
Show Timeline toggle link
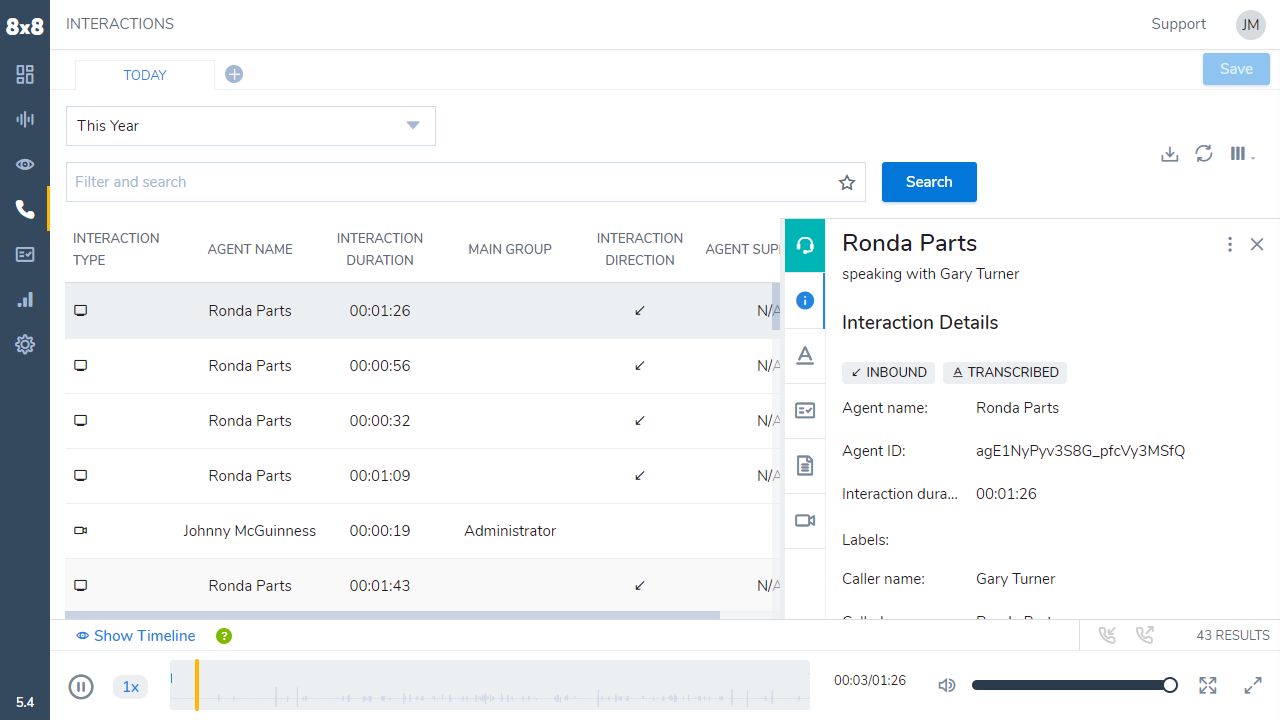coord(136,636)
